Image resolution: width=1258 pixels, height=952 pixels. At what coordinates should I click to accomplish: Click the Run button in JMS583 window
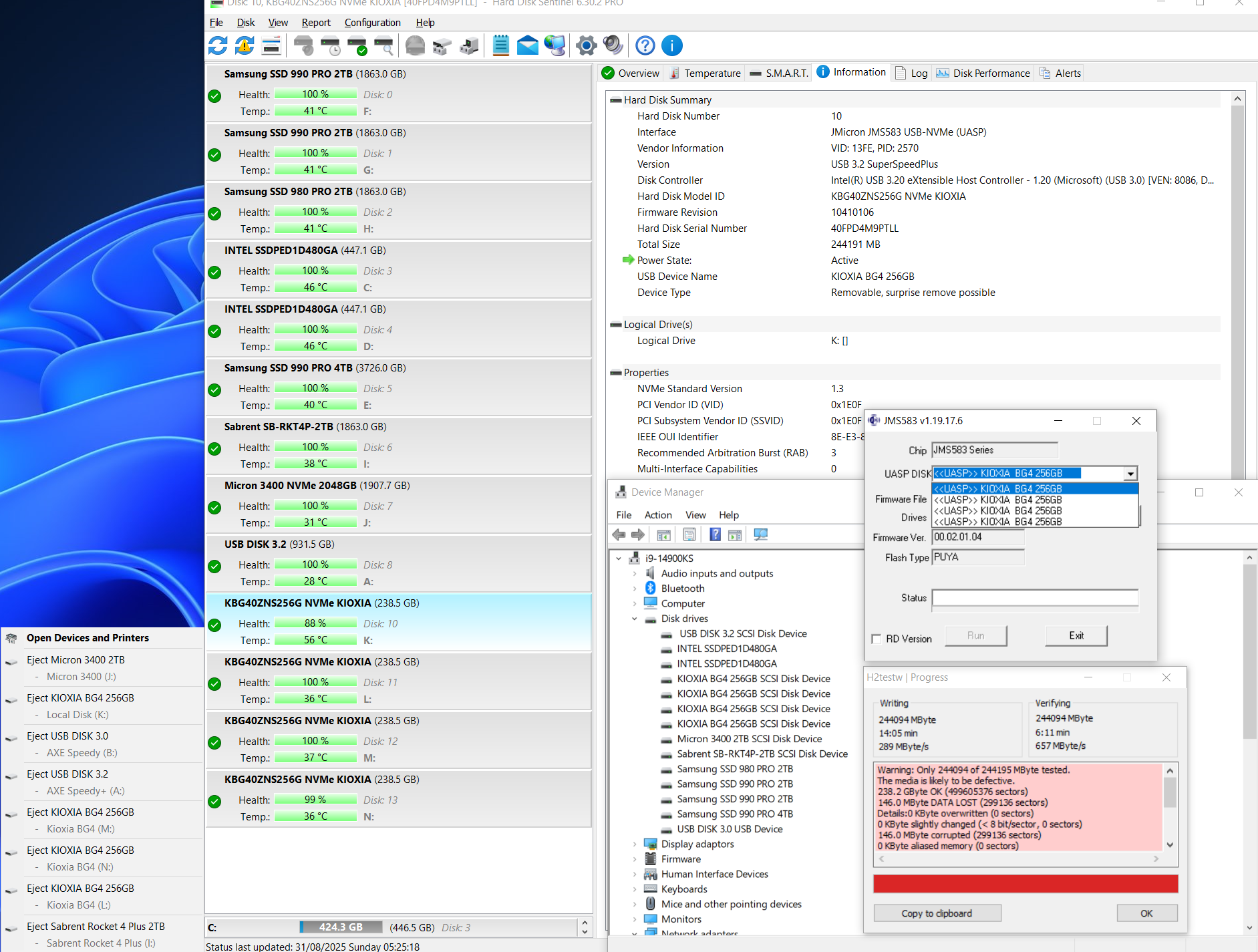tap(975, 635)
